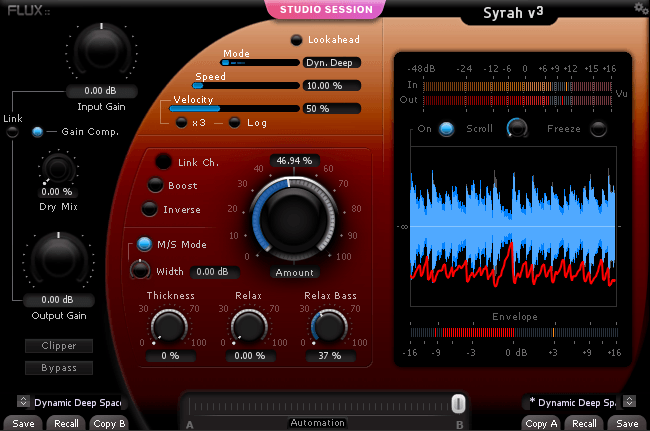Viewport: 650px width, 431px height.
Task: Save preset slot B
Action: pyautogui.click(x=627, y=424)
